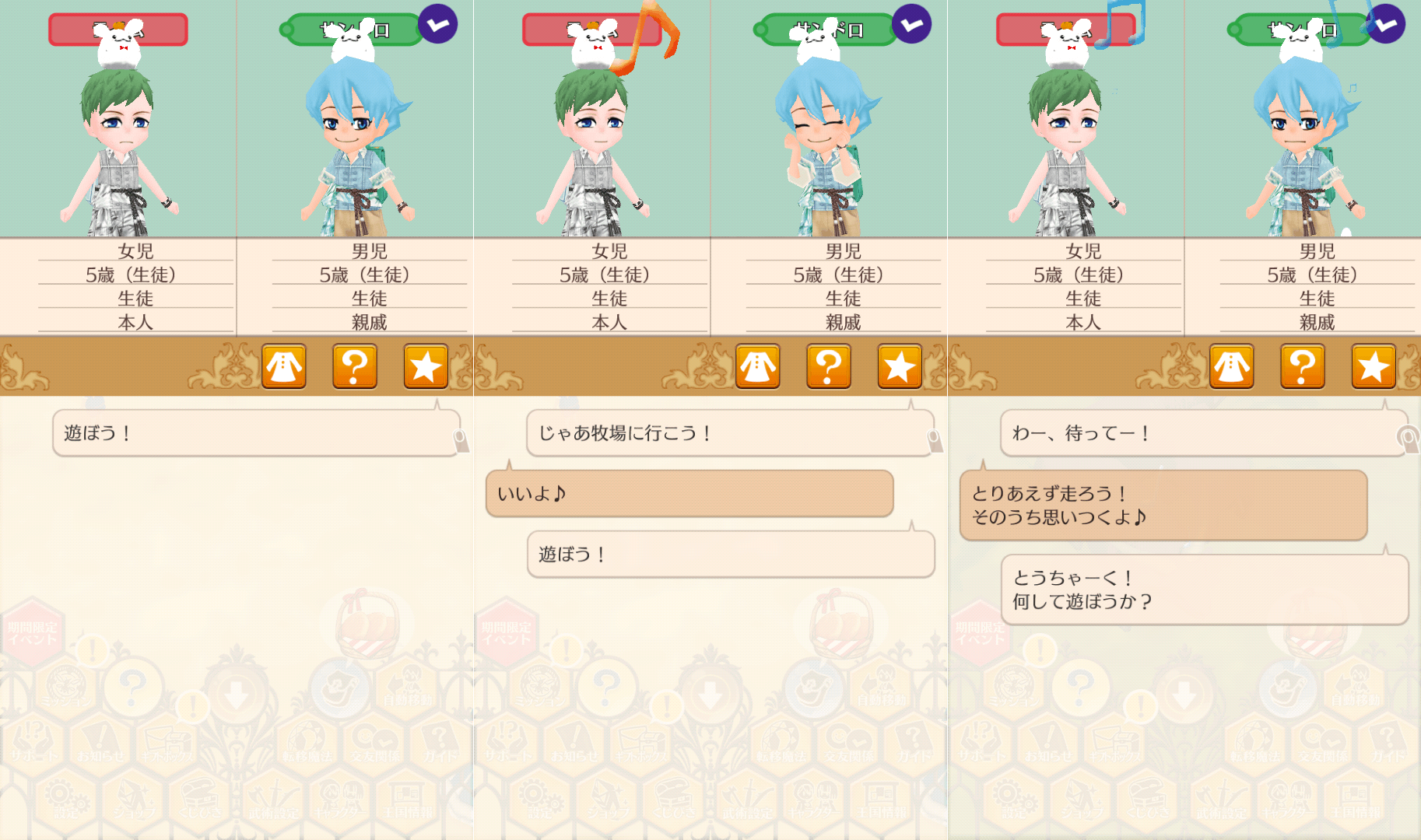
Task: Tap the question mark icon in the middle panel
Action: [x=829, y=366]
